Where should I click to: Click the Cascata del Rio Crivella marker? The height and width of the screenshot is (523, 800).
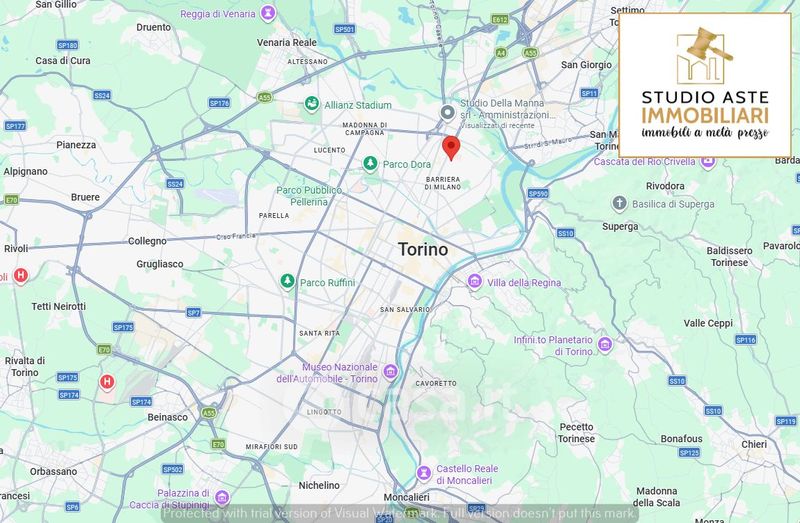[707, 162]
